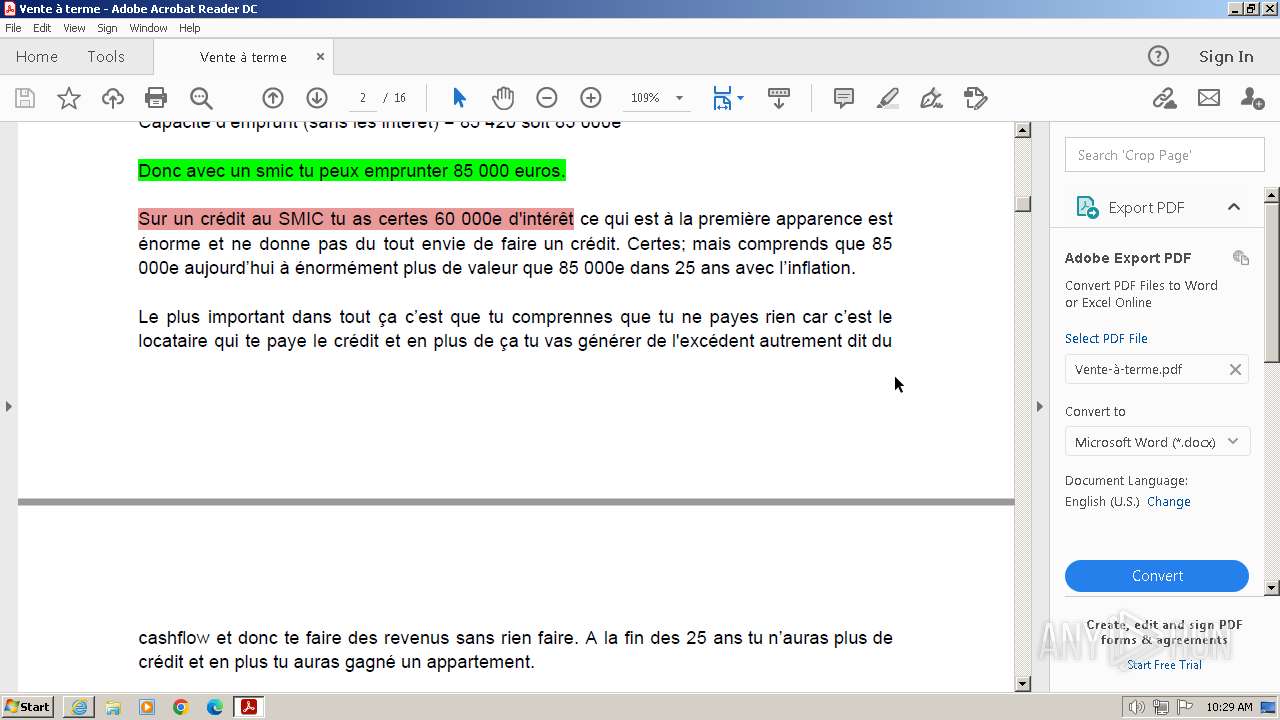Click the document vertical scrollbar thumb
1280x720 pixels.
pos(1022,203)
